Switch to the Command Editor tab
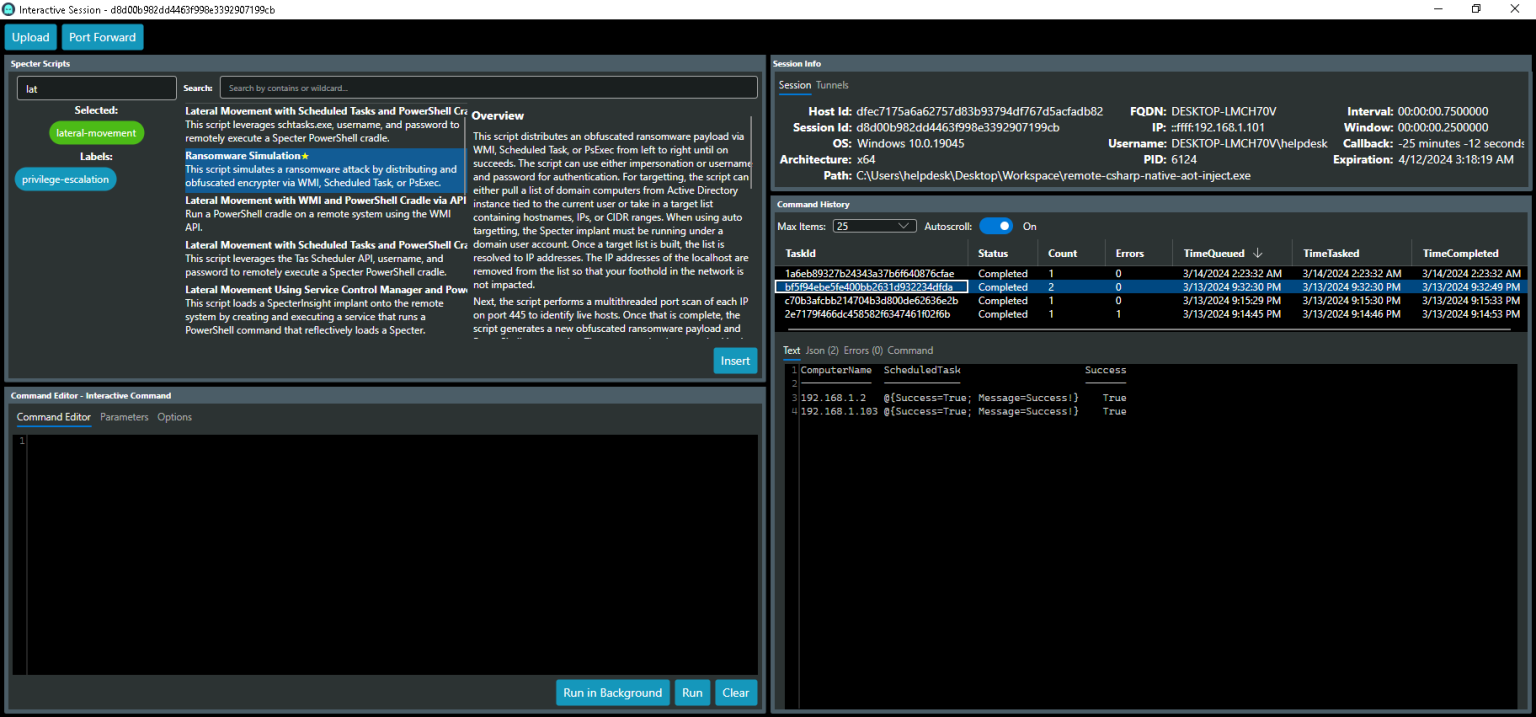 pyautogui.click(x=53, y=417)
